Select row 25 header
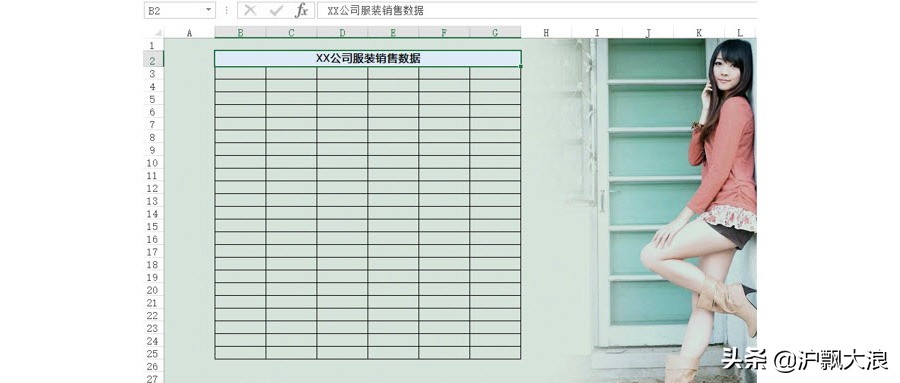 [152, 354]
